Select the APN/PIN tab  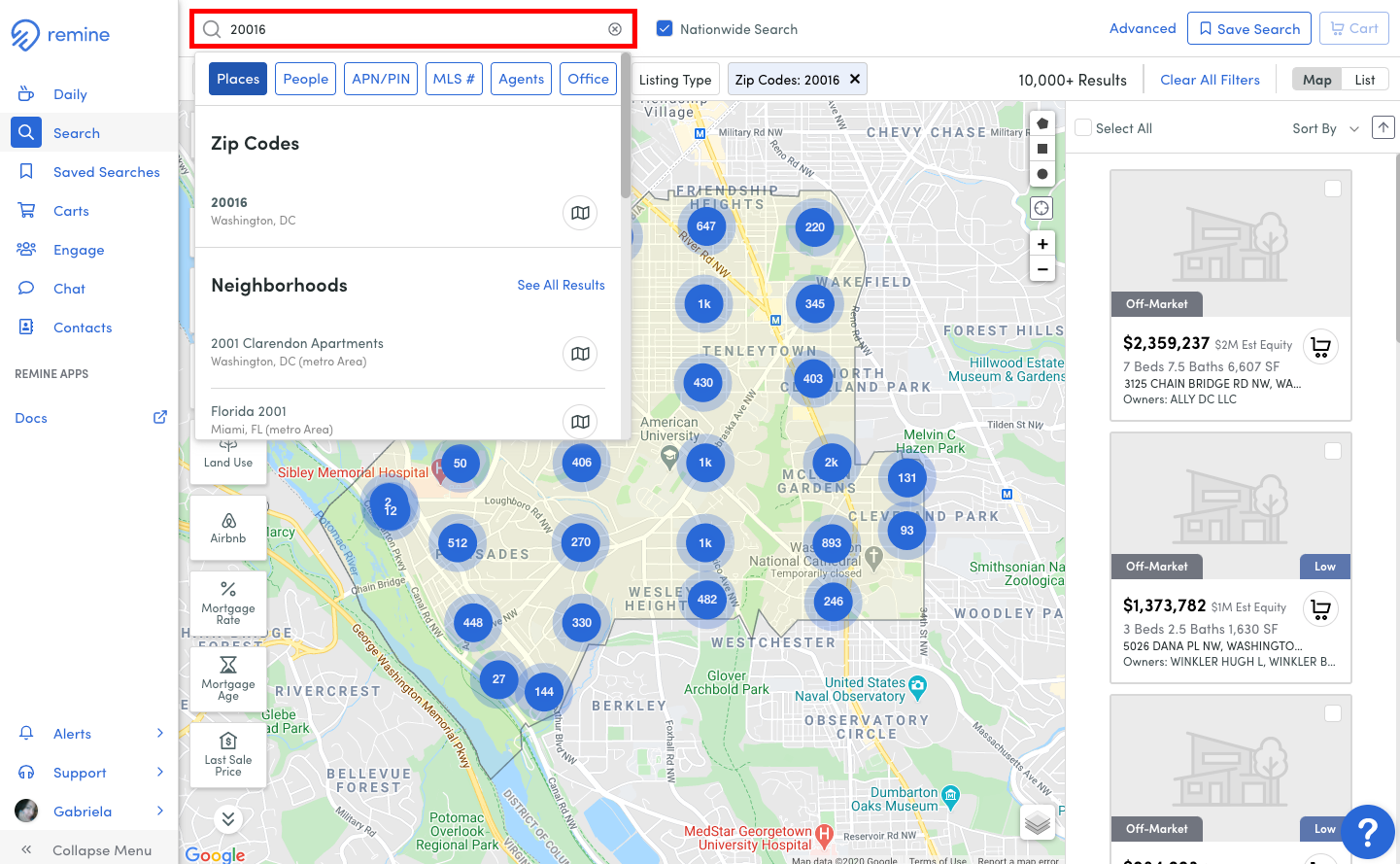click(381, 79)
